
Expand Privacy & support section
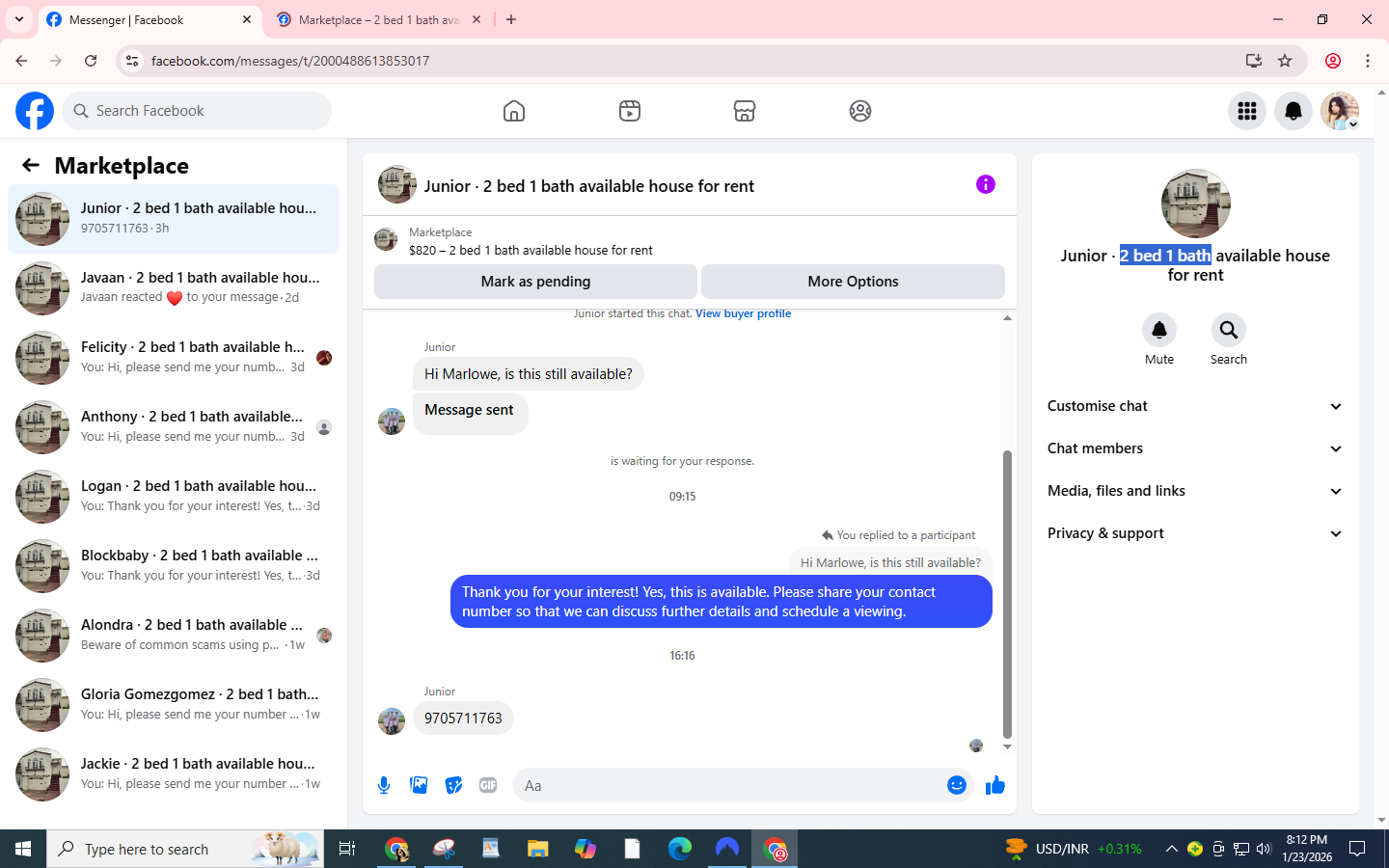coord(1195,533)
